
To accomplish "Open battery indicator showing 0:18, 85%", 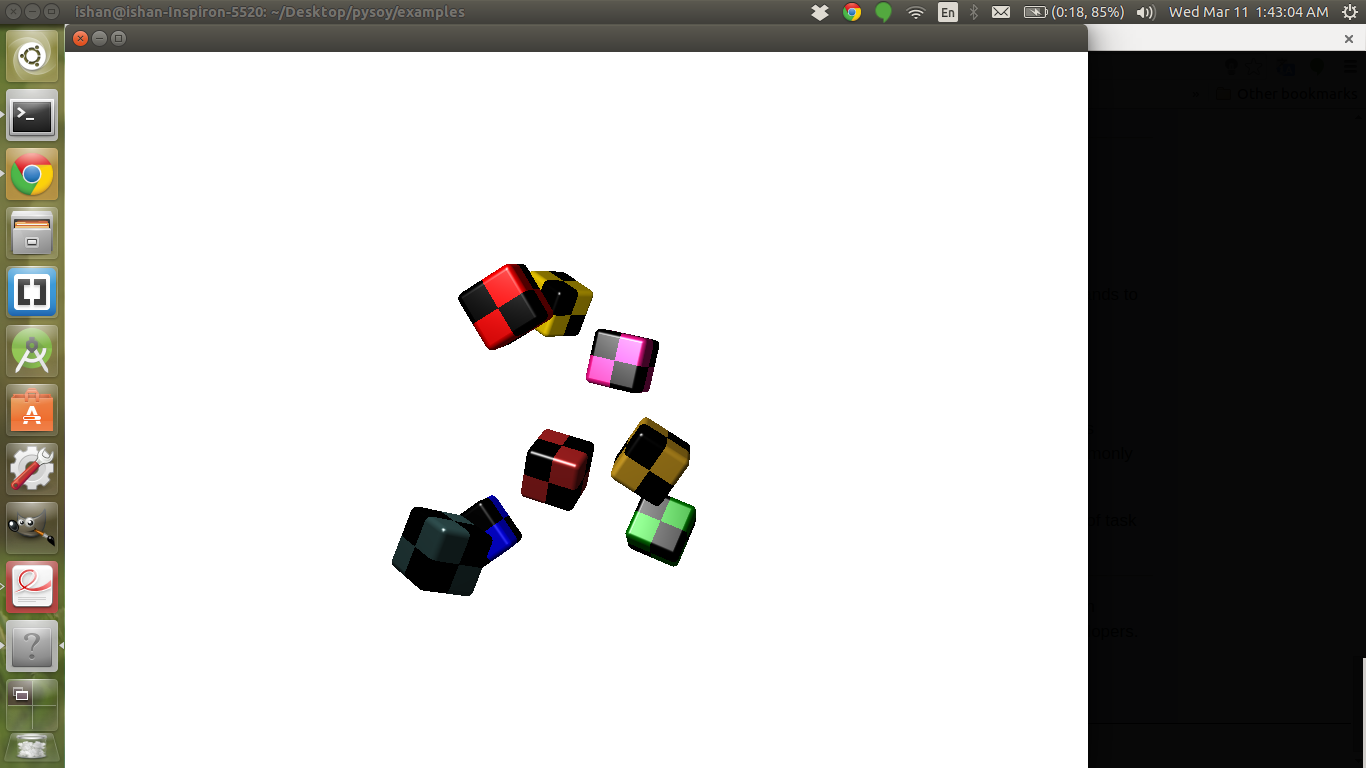I will tap(1075, 12).
